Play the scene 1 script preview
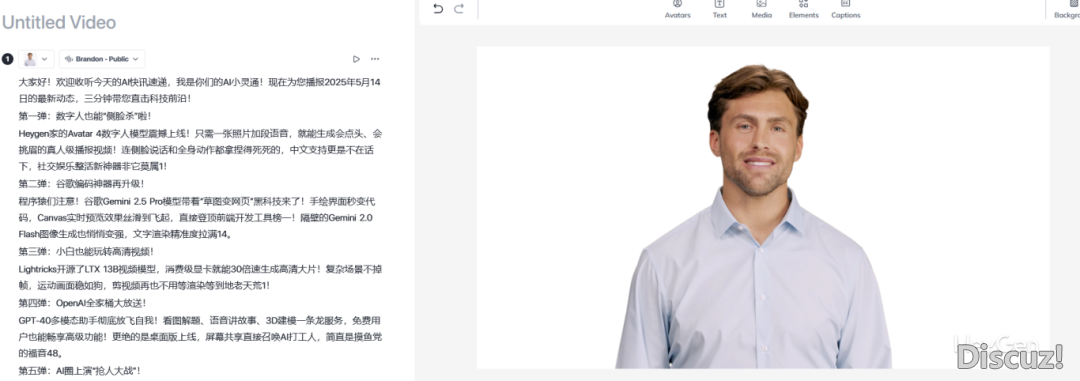 pos(356,59)
